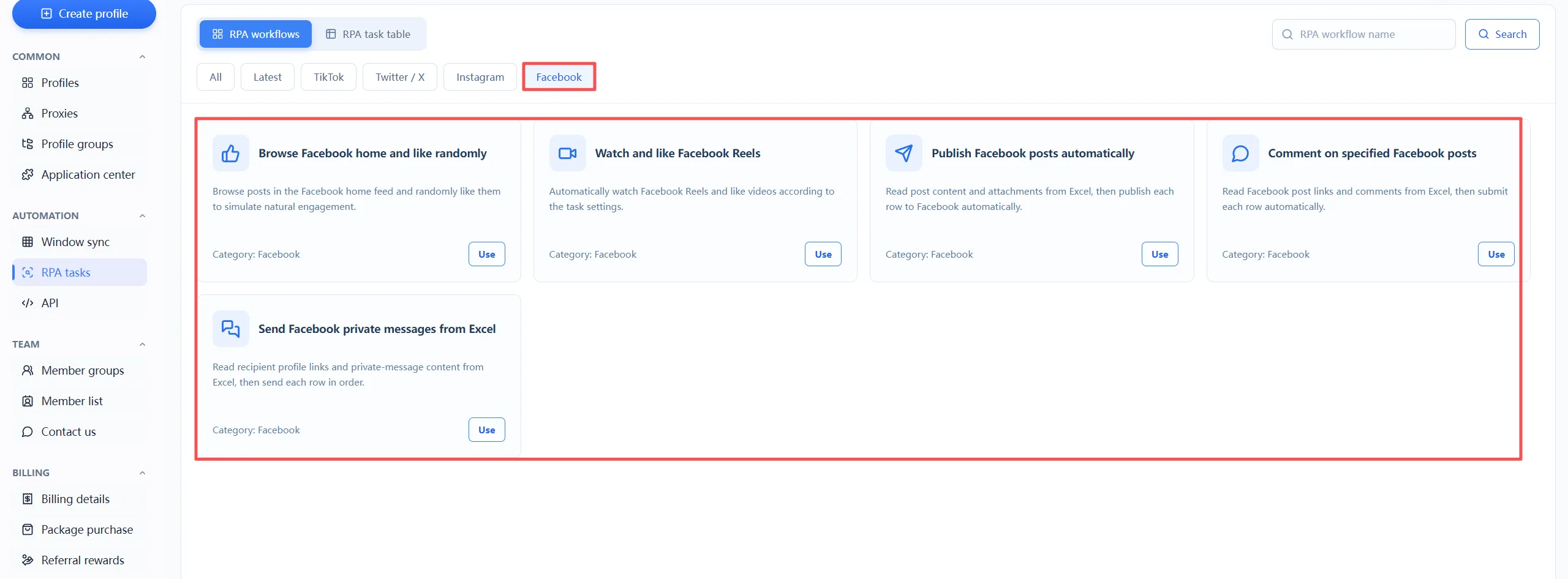This screenshot has width=1568, height=579.
Task: Click the Contact us chat bubble icon
Action: (x=28, y=431)
